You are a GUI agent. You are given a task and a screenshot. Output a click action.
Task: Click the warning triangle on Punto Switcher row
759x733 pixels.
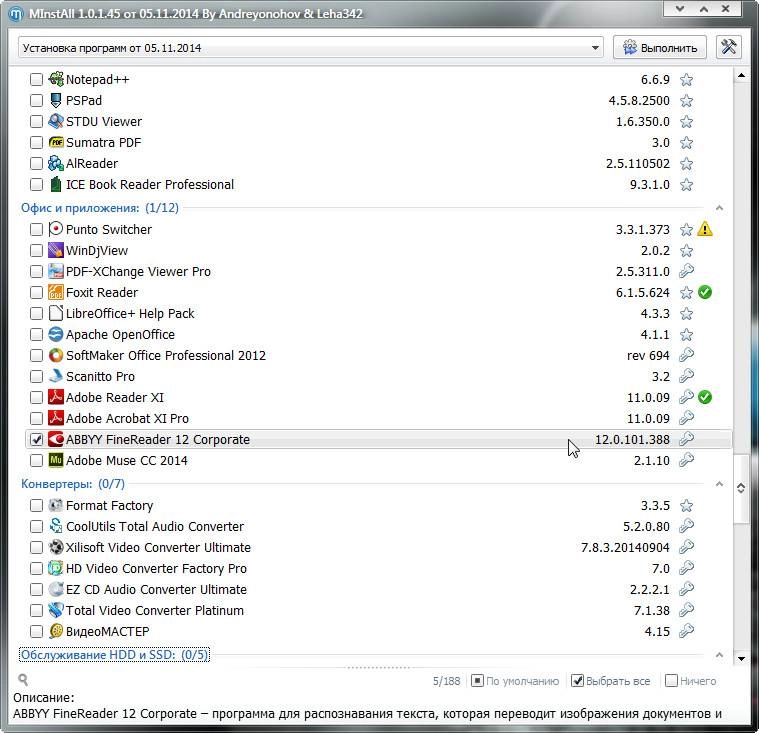pos(705,229)
